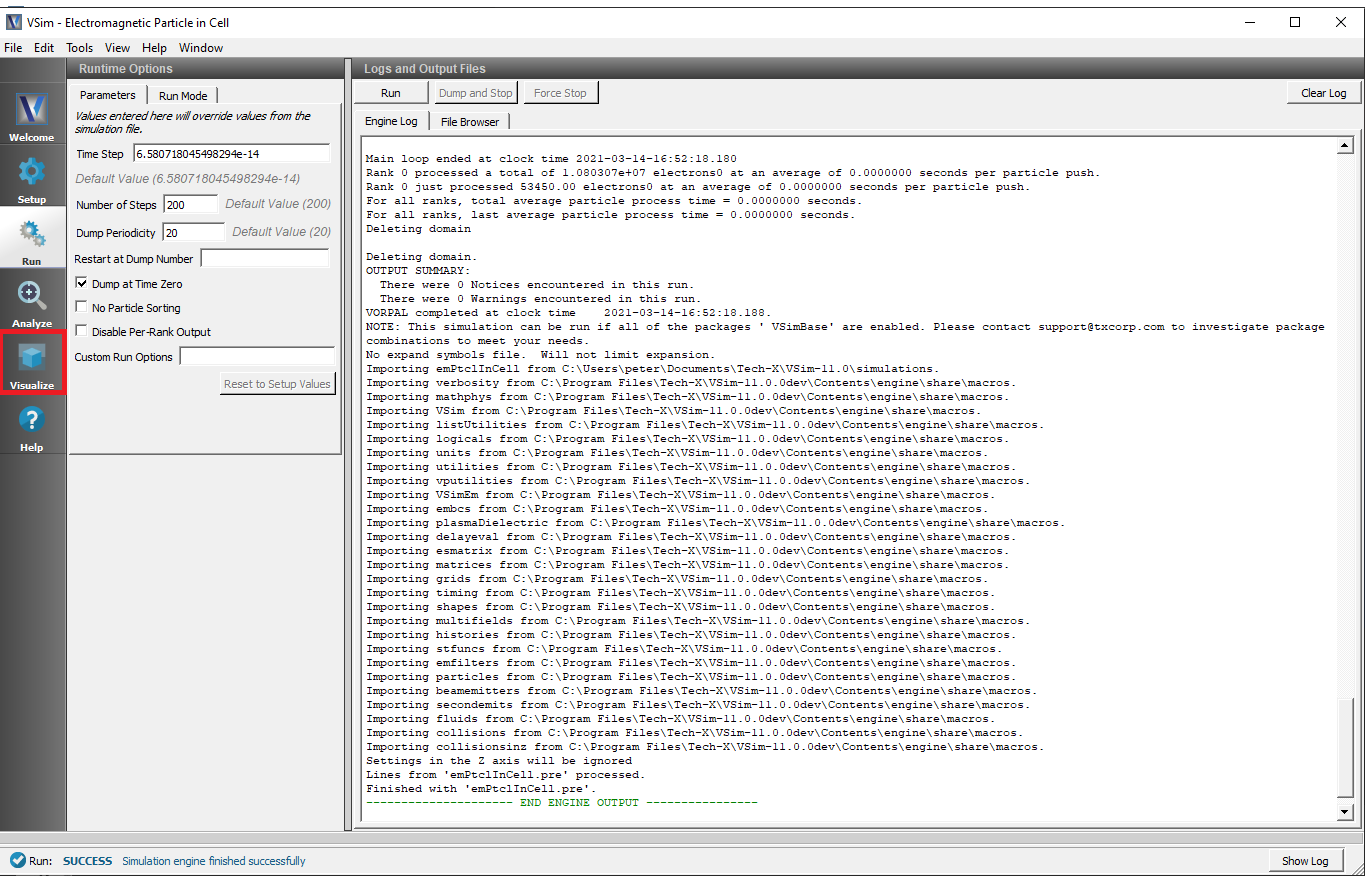Switch to the Run Mode tab
Screen dimensions: 1365x876
coord(183,96)
